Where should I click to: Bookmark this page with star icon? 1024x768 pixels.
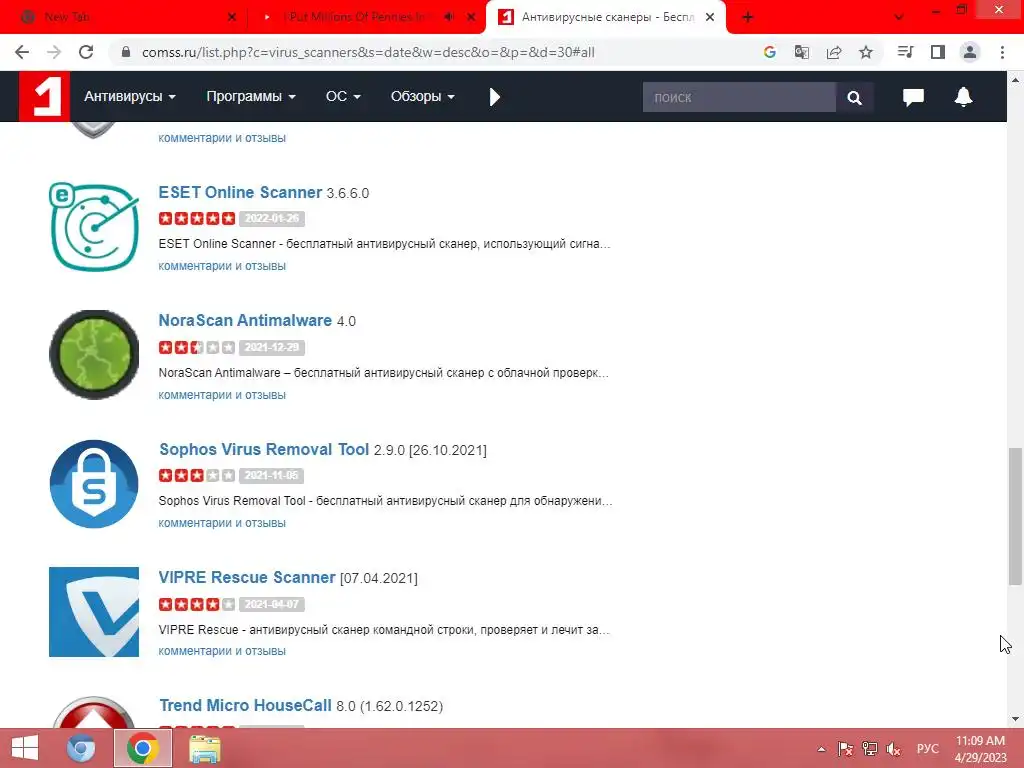pyautogui.click(x=866, y=52)
